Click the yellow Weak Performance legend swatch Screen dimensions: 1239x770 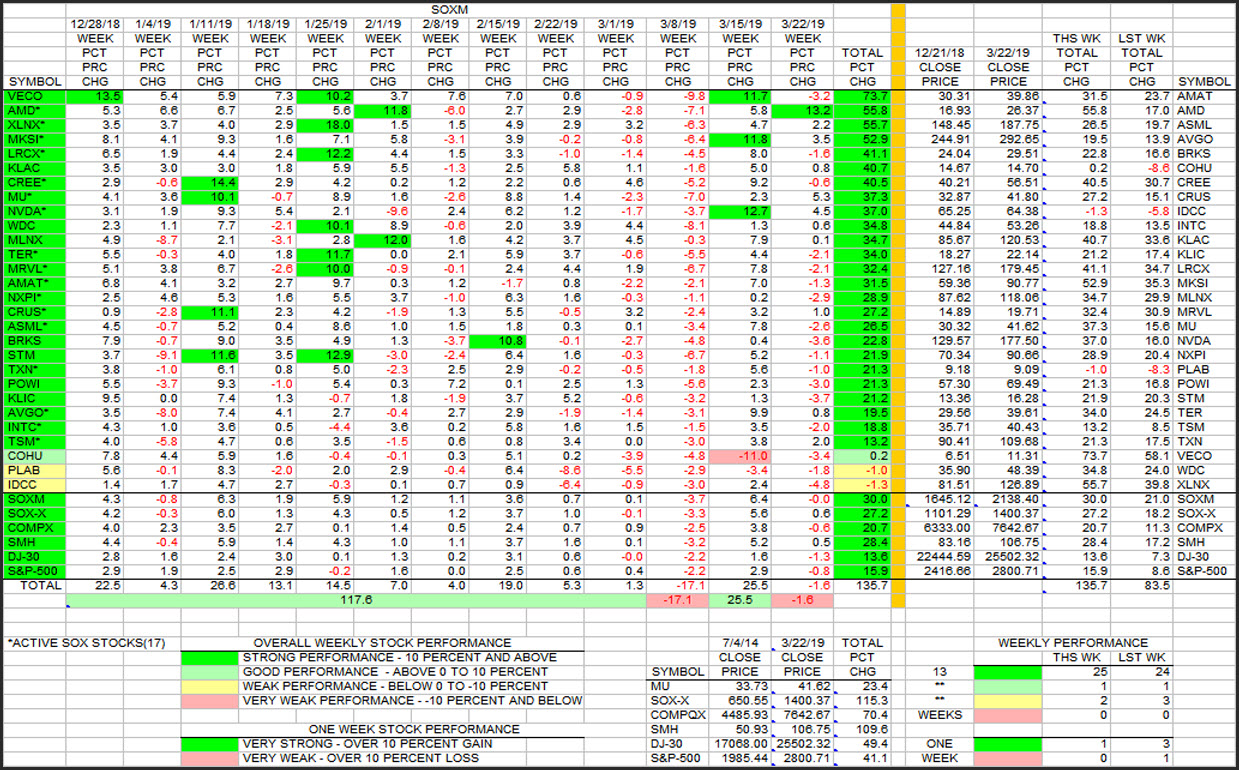click(x=209, y=686)
